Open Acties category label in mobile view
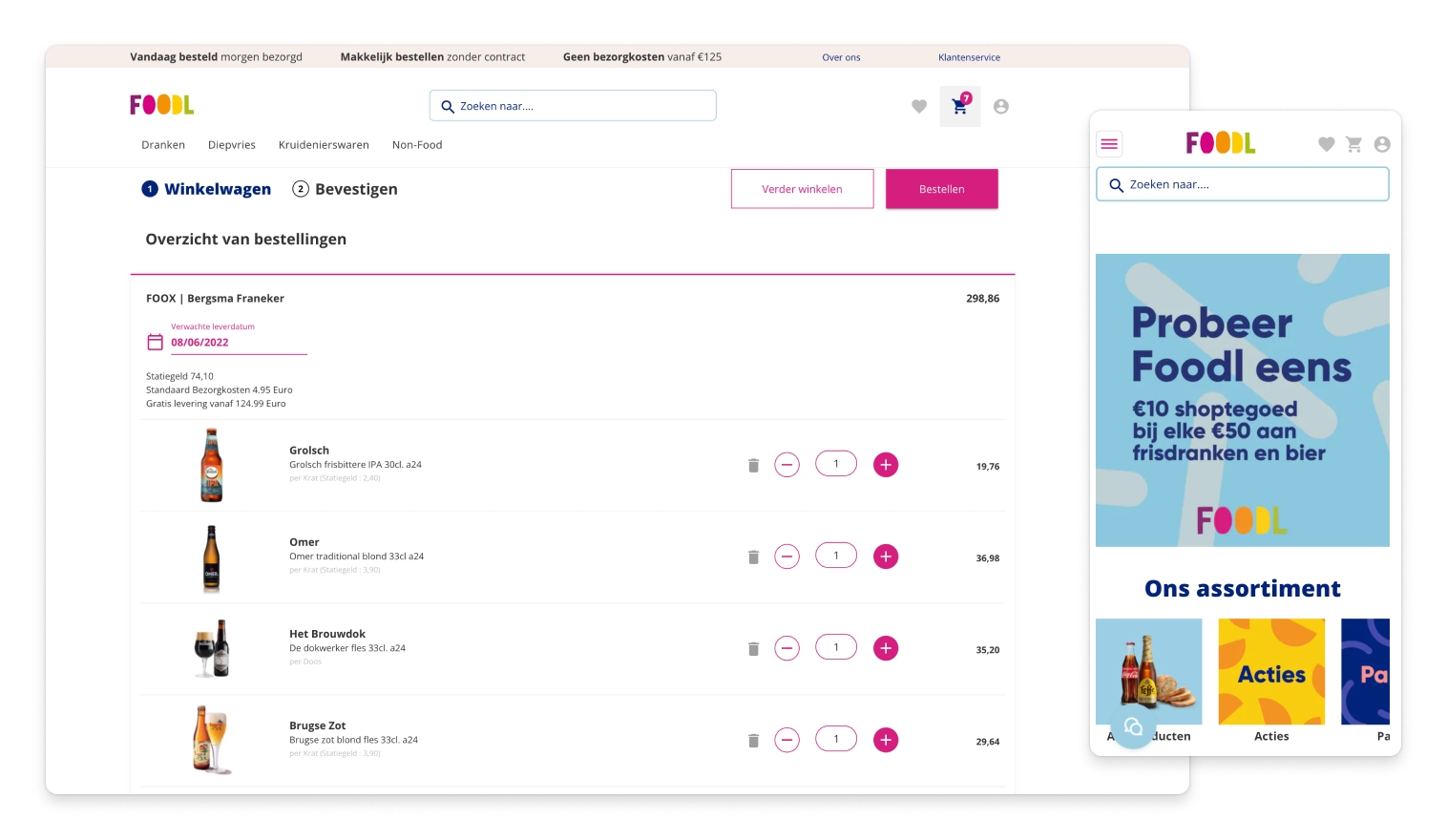Viewport: 1447px width, 840px height. pos(1271,736)
